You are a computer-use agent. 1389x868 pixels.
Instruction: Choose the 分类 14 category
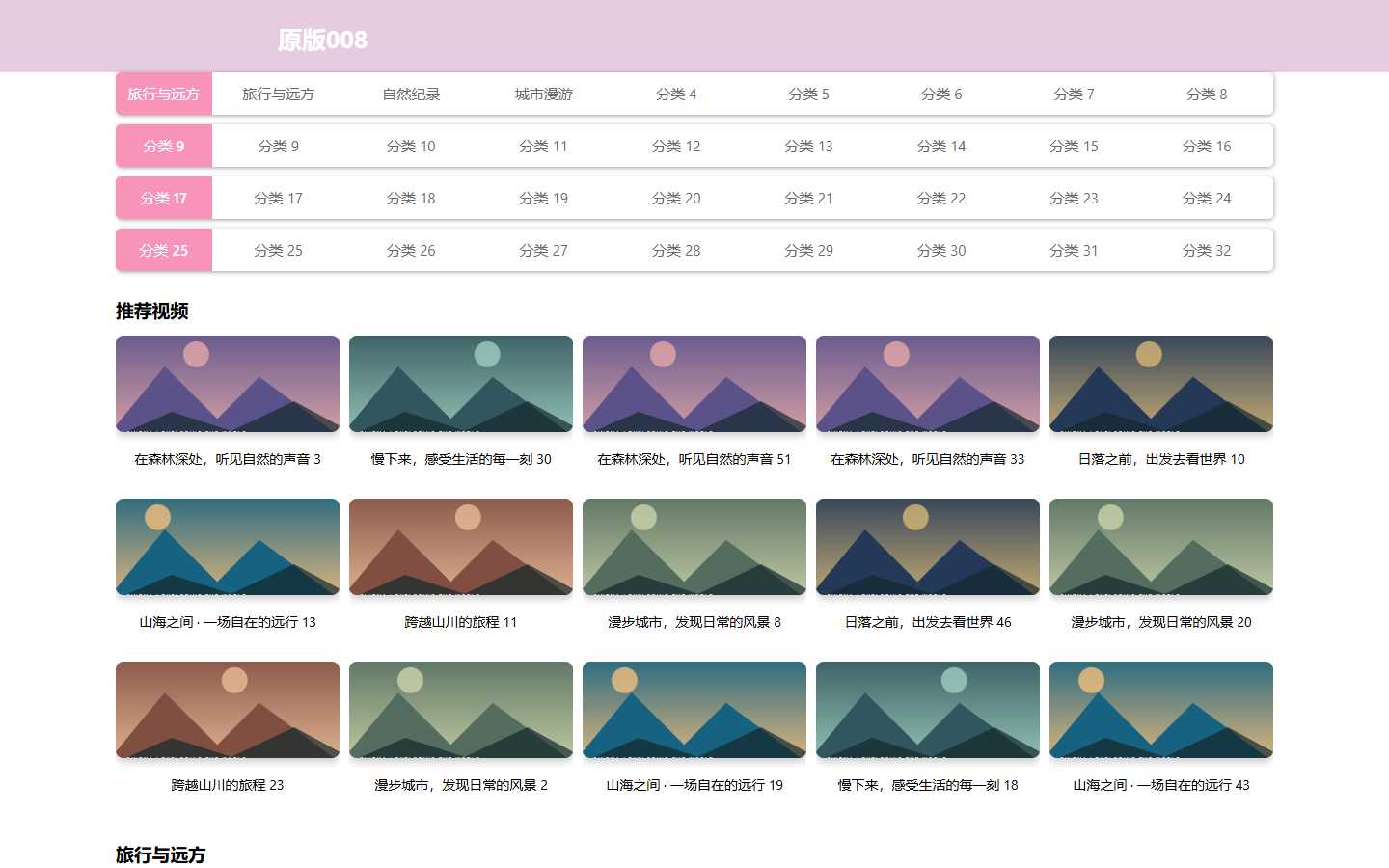pos(941,147)
